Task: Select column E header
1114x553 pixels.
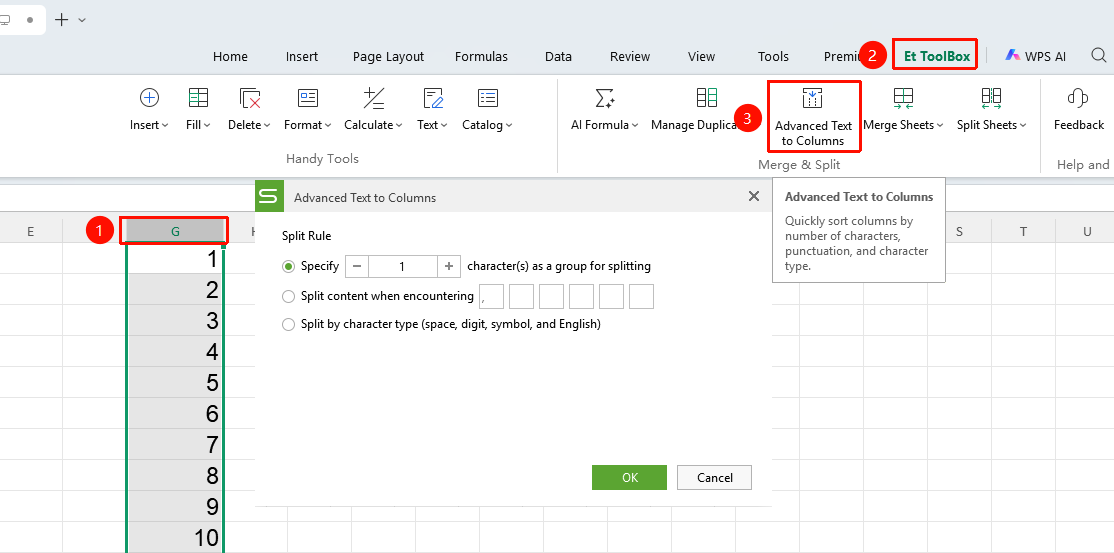Action: [31, 231]
